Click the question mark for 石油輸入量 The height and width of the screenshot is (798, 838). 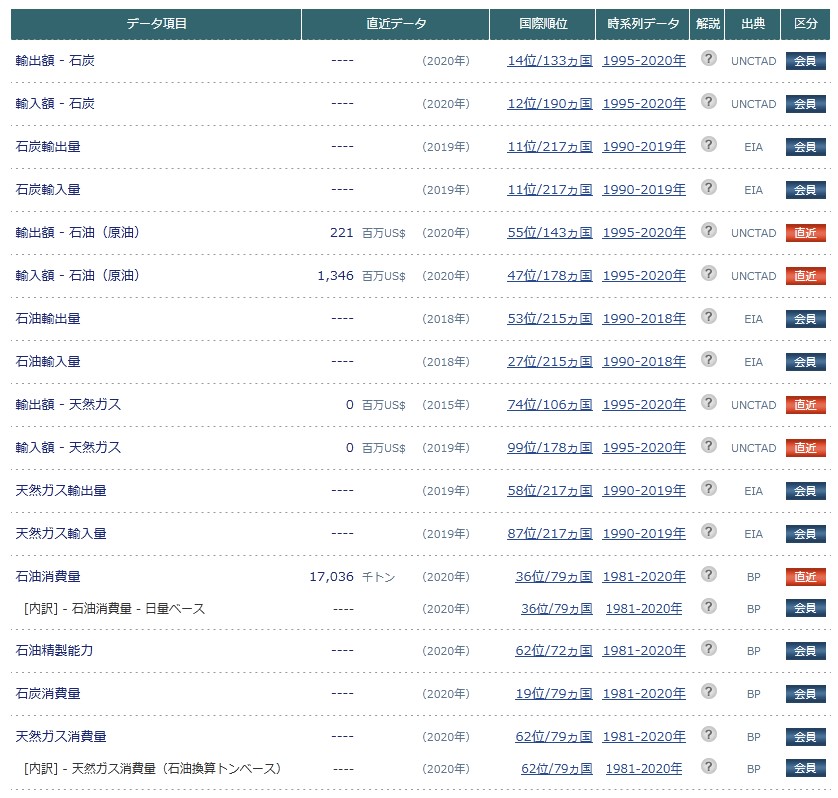pyautogui.click(x=708, y=360)
